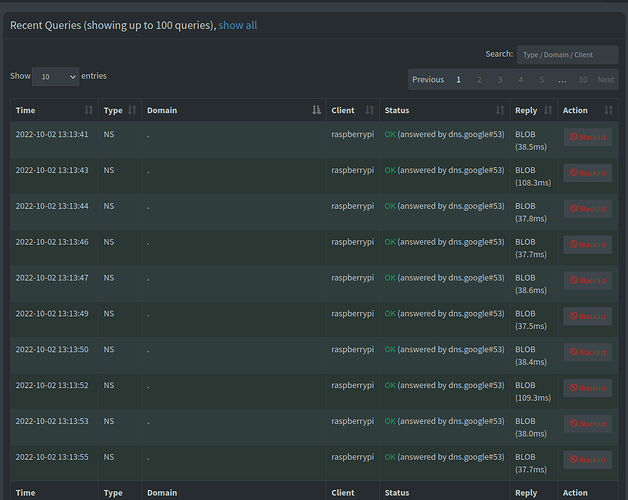This screenshot has width=628, height=500.
Task: Sort by Client column arrows
Action: (370, 110)
